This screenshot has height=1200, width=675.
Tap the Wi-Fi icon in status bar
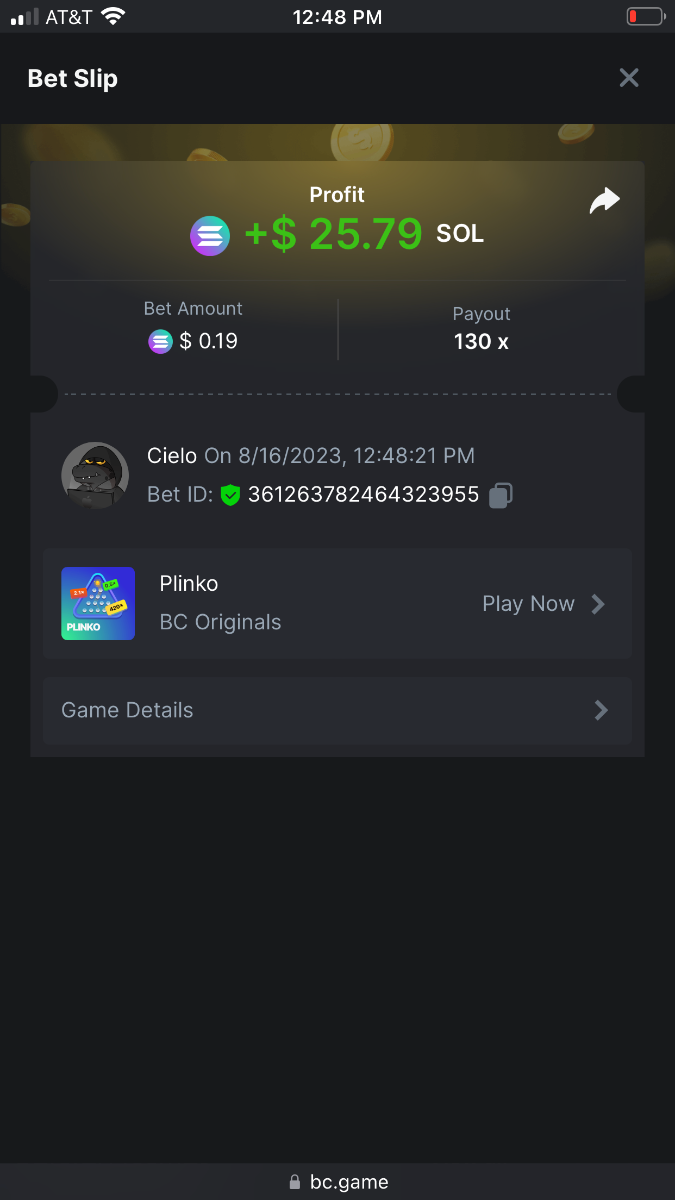coord(113,17)
